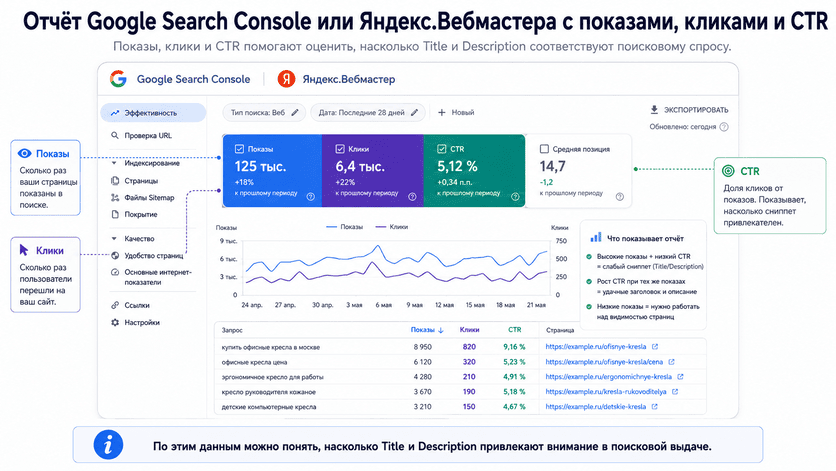Click the Страницы pages icon

click(115, 181)
